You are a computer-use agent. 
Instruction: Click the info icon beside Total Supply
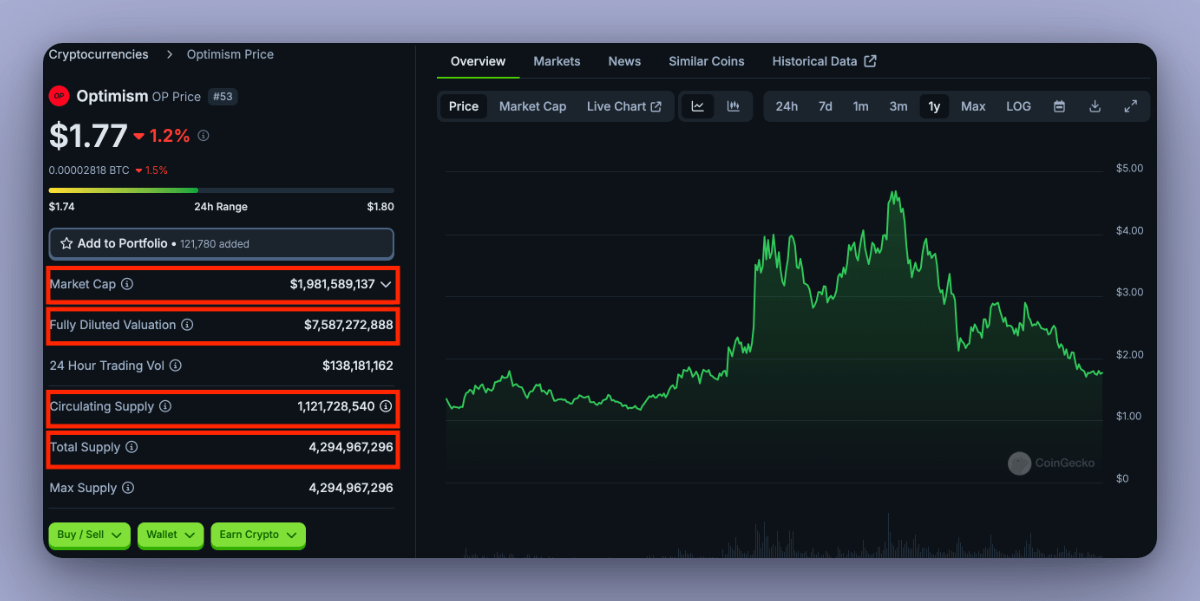(x=131, y=447)
